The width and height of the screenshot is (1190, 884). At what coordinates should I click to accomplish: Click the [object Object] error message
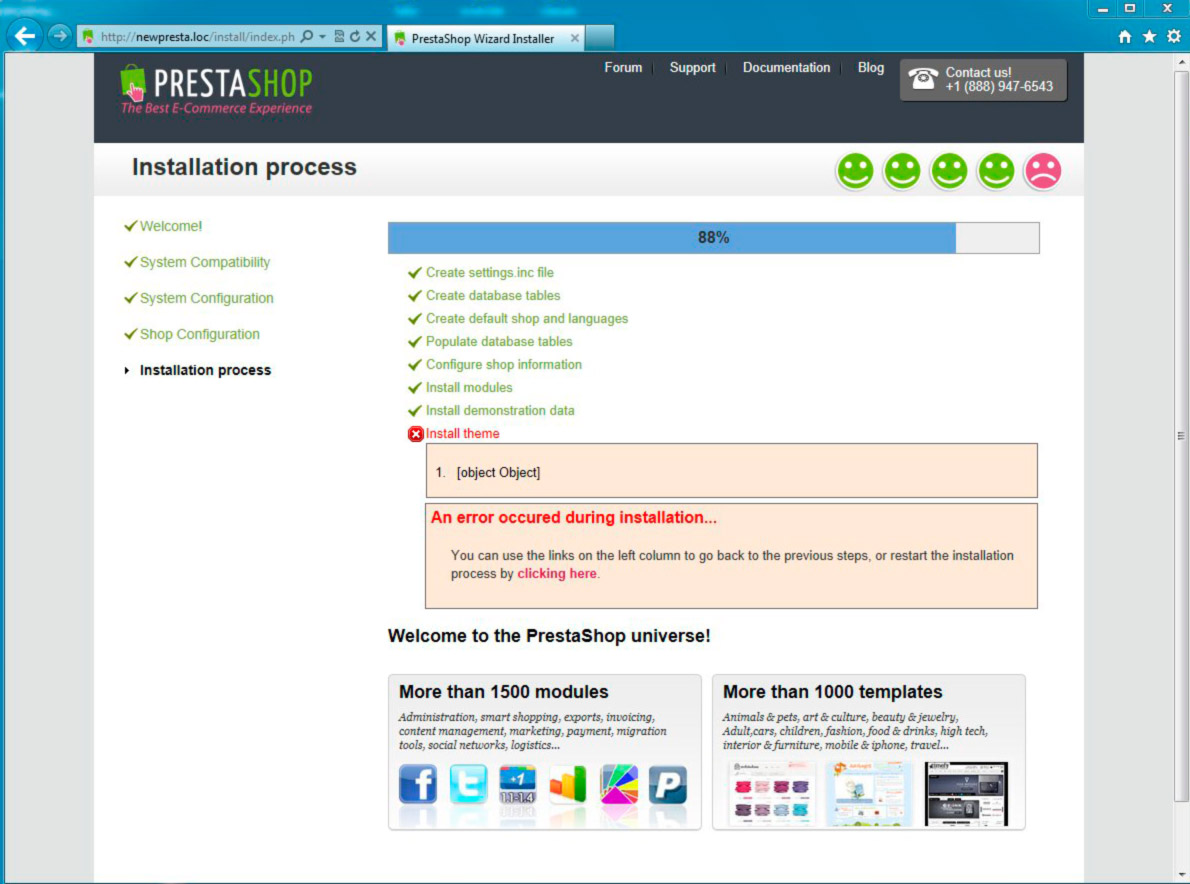coord(498,473)
